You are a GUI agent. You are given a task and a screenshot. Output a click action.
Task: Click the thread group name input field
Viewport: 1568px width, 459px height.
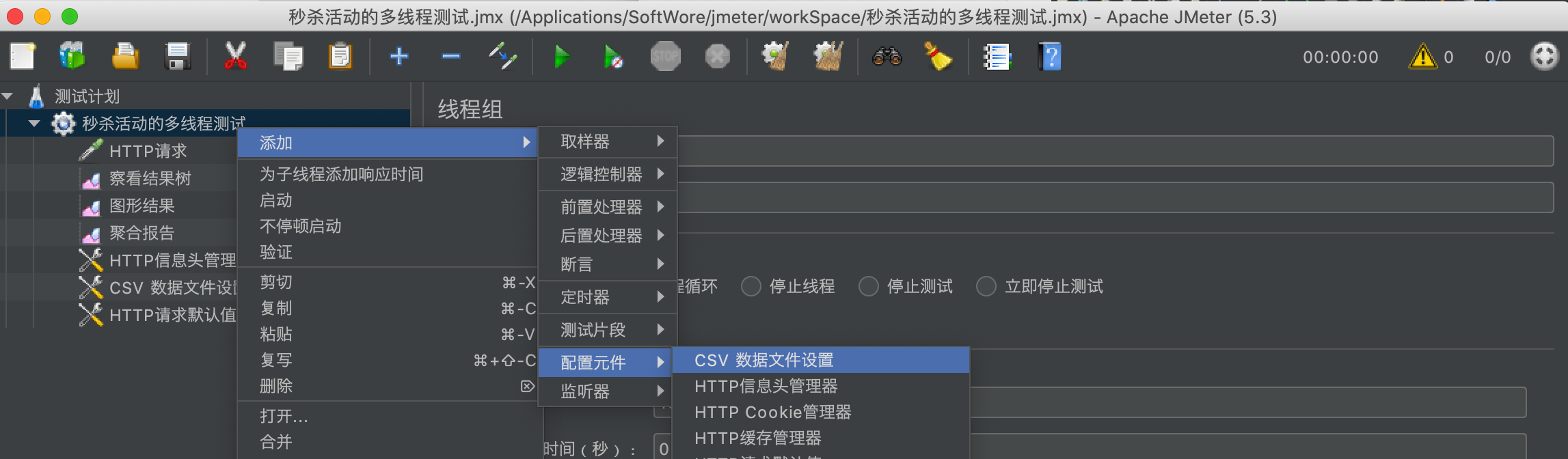1114,151
